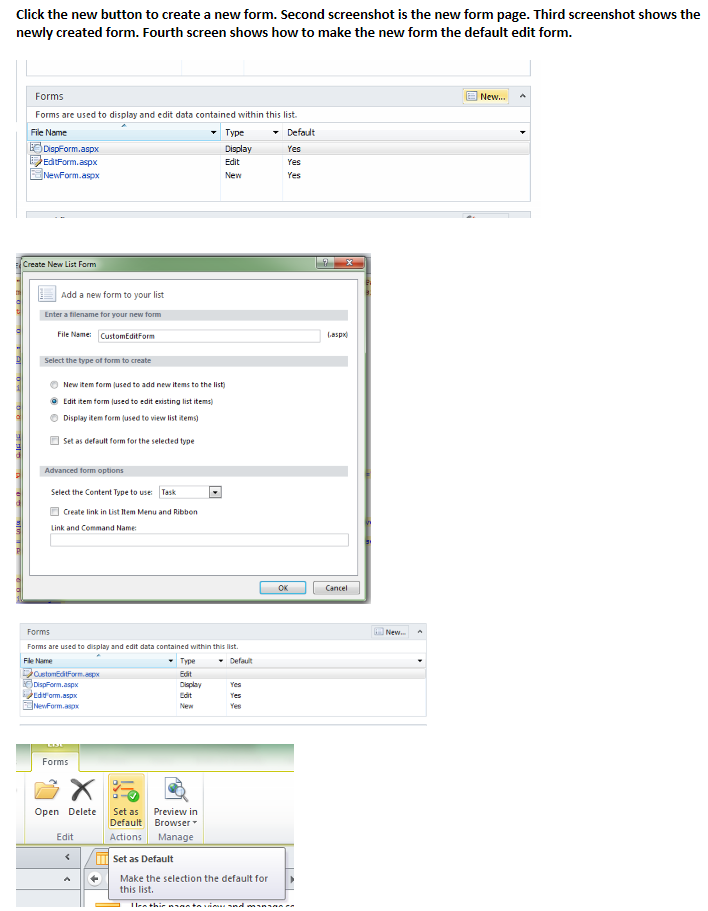The height and width of the screenshot is (911, 708).
Task: Open the Type column dropdown in first Forms table
Action: point(275,132)
